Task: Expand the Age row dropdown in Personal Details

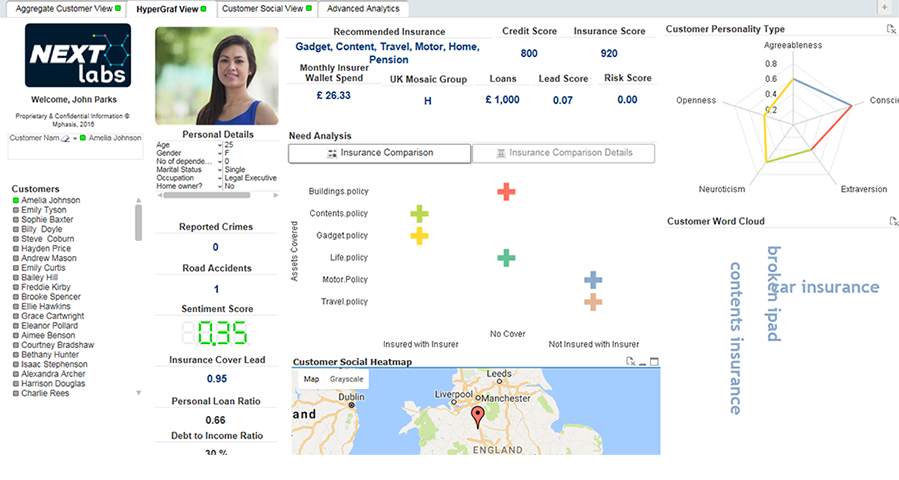Action: (x=220, y=146)
